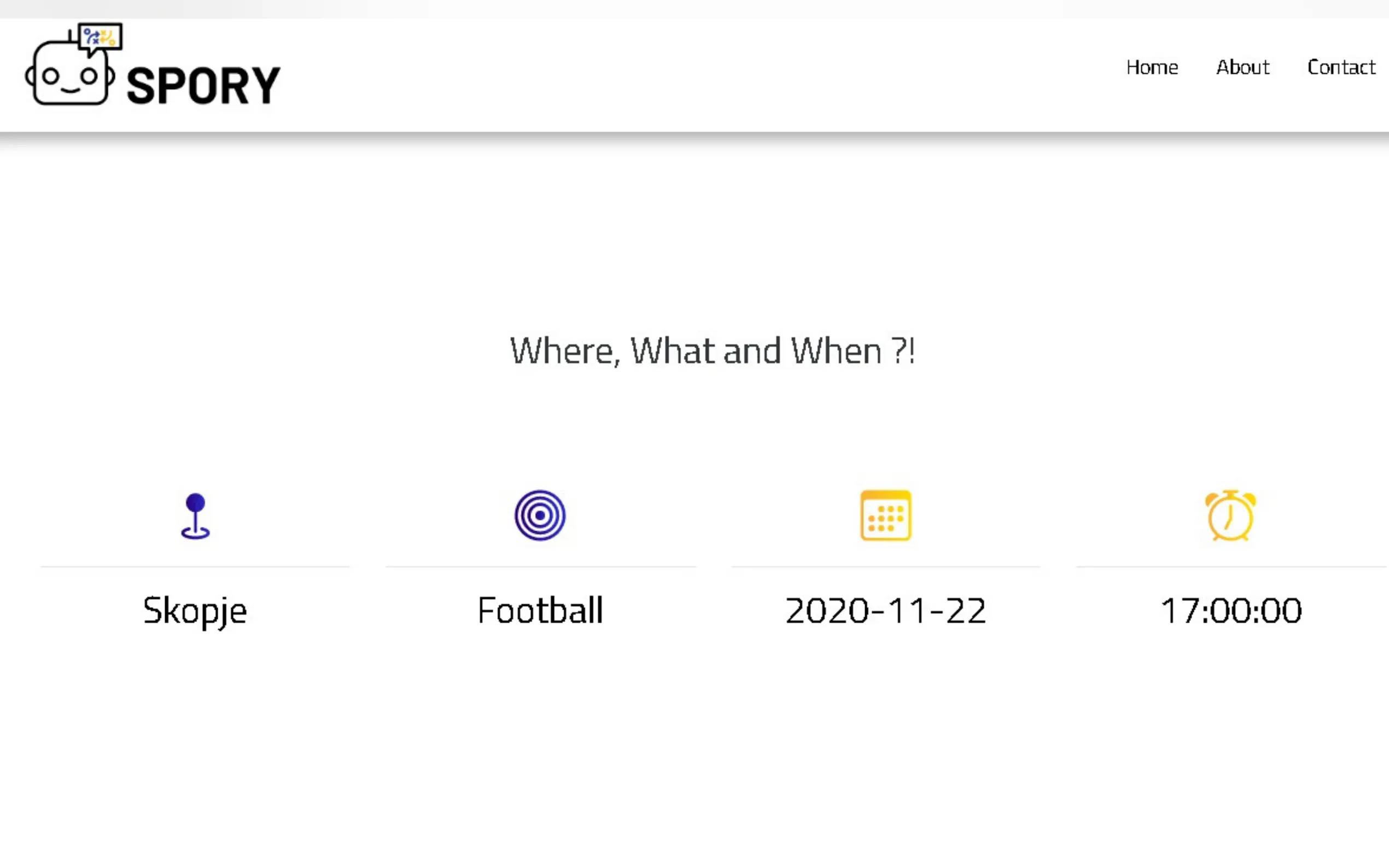This screenshot has width=1389, height=868.
Task: Click the alarm clock icon
Action: [x=1230, y=515]
